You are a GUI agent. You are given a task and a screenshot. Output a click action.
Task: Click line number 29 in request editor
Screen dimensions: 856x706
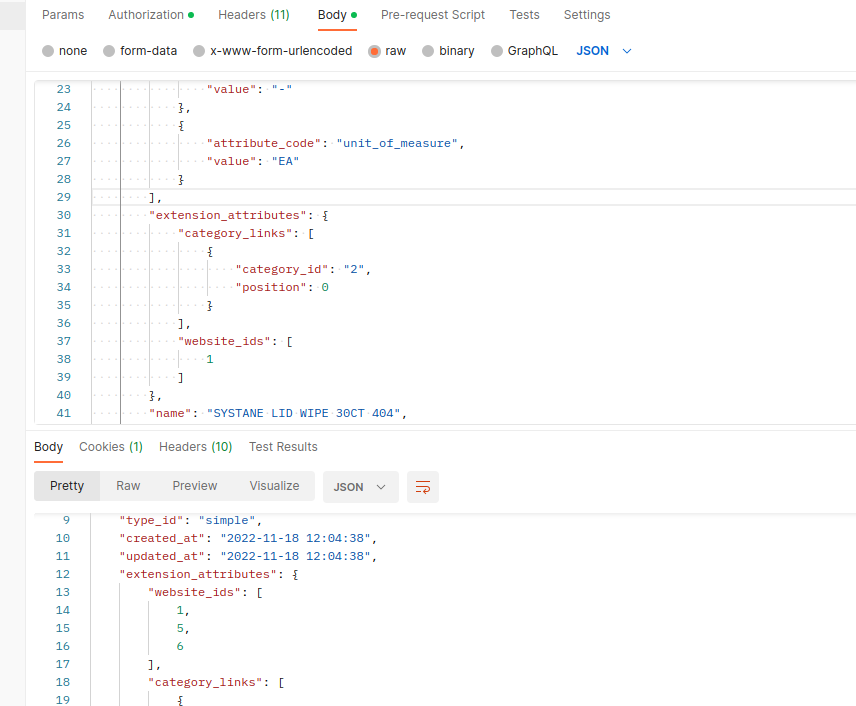[x=64, y=197]
